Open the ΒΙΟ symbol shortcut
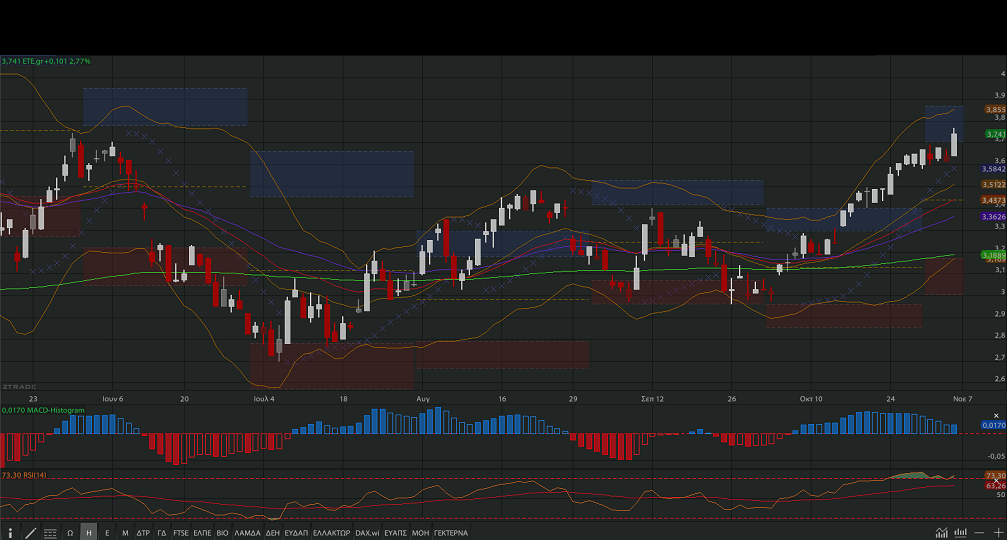The image size is (1007, 540). coord(222,533)
